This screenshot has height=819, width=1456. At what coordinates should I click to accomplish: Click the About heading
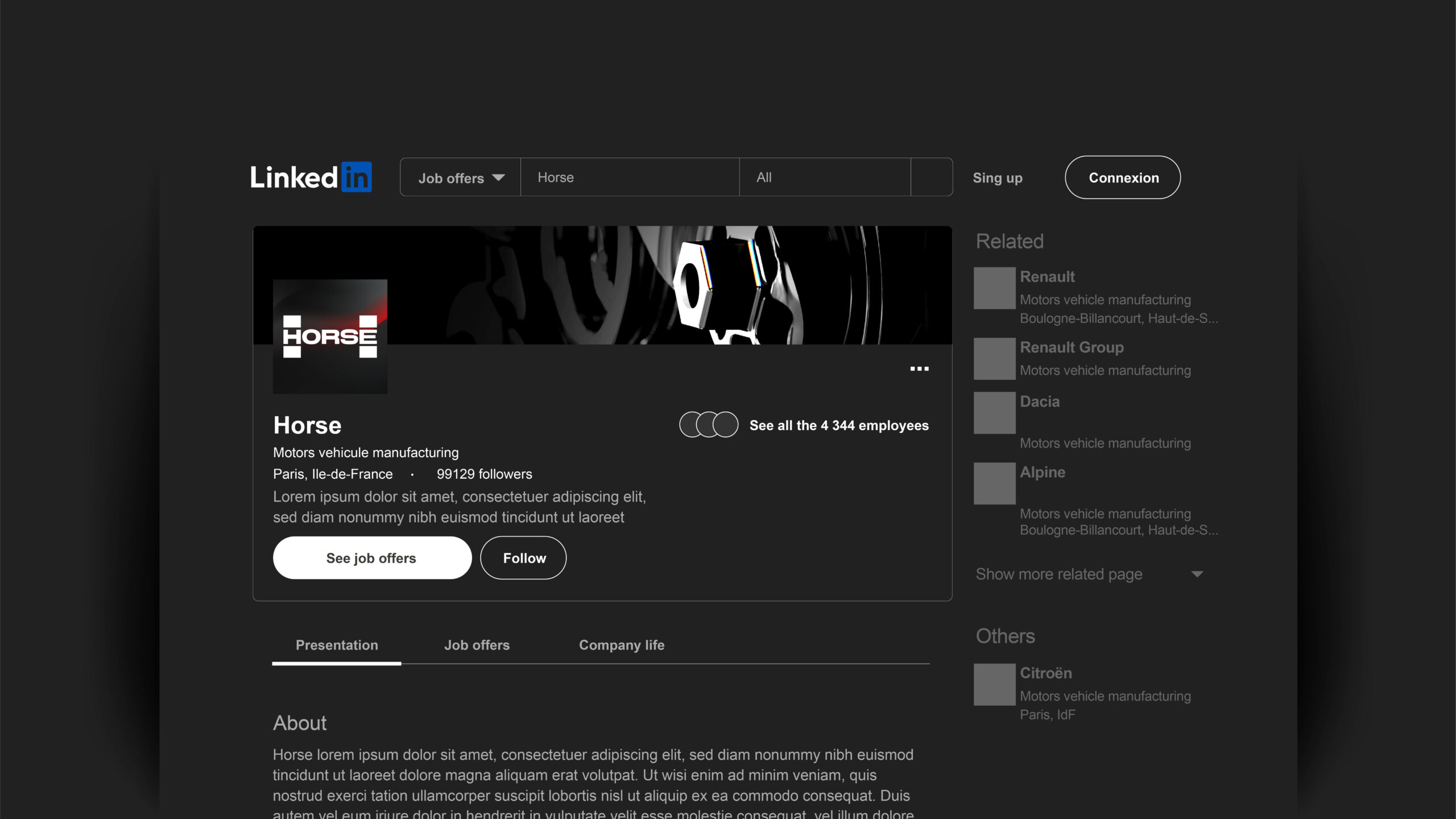click(300, 723)
